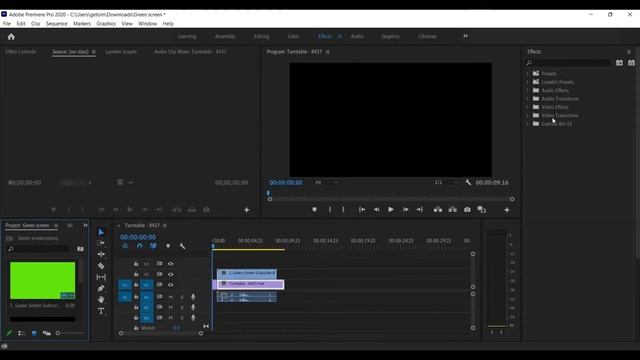Mark In point in Program monitor
Image resolution: width=640 pixels, height=360 pixels.
[330, 209]
